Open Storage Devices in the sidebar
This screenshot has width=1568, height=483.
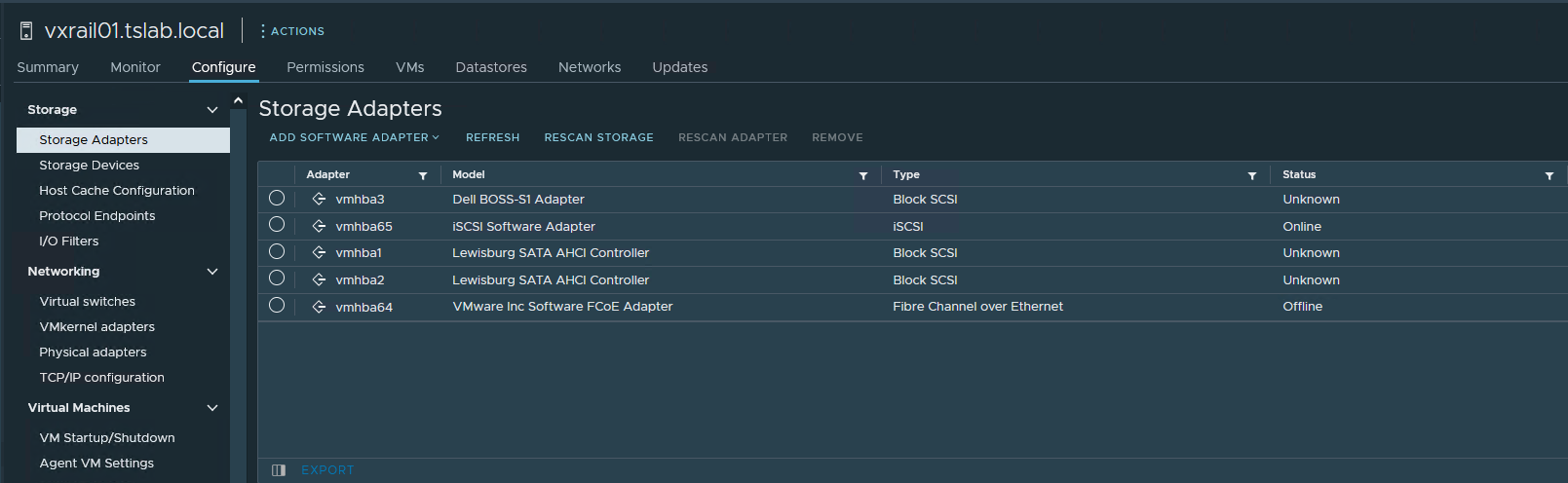(89, 166)
